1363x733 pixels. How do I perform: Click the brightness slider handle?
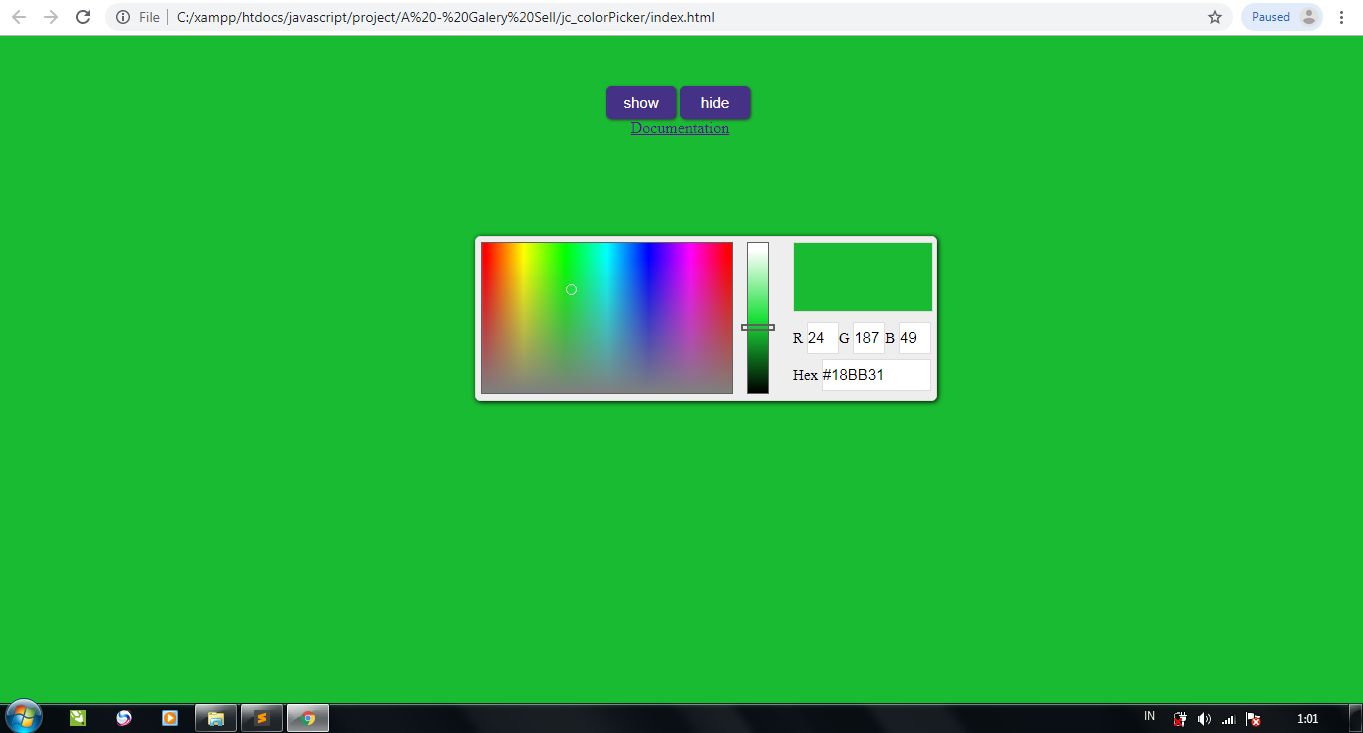point(758,327)
